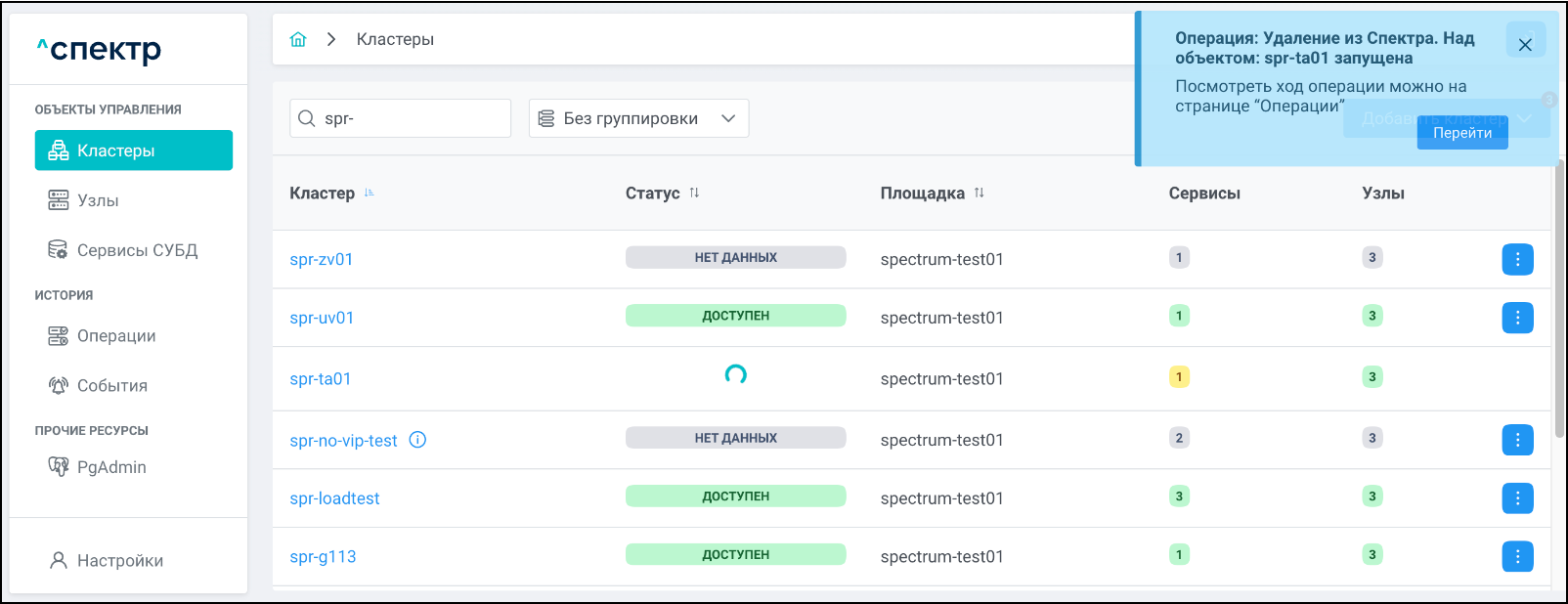Open Настройки at the sidebar bottom
The height and width of the screenshot is (604, 1568).
coord(119,561)
